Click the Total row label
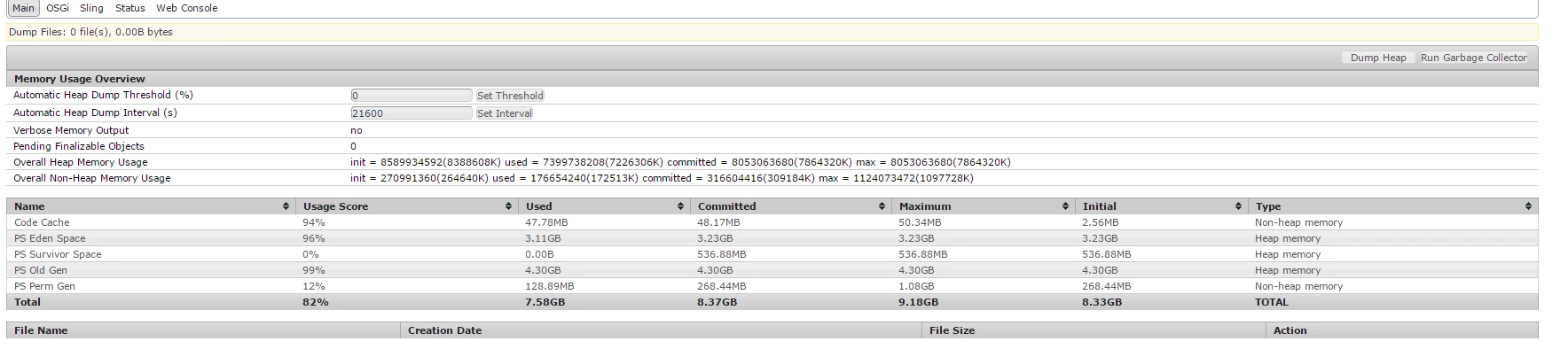 click(x=27, y=302)
